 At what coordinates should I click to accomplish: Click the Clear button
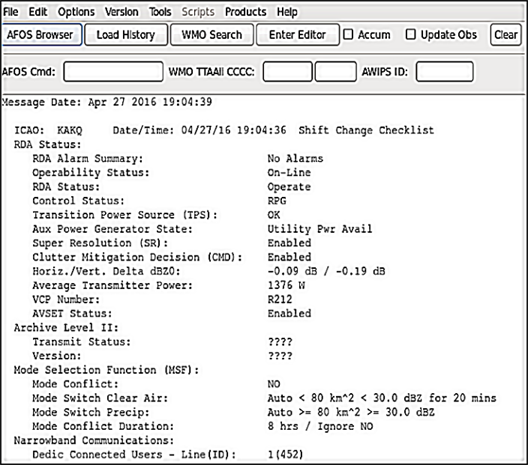coord(506,35)
